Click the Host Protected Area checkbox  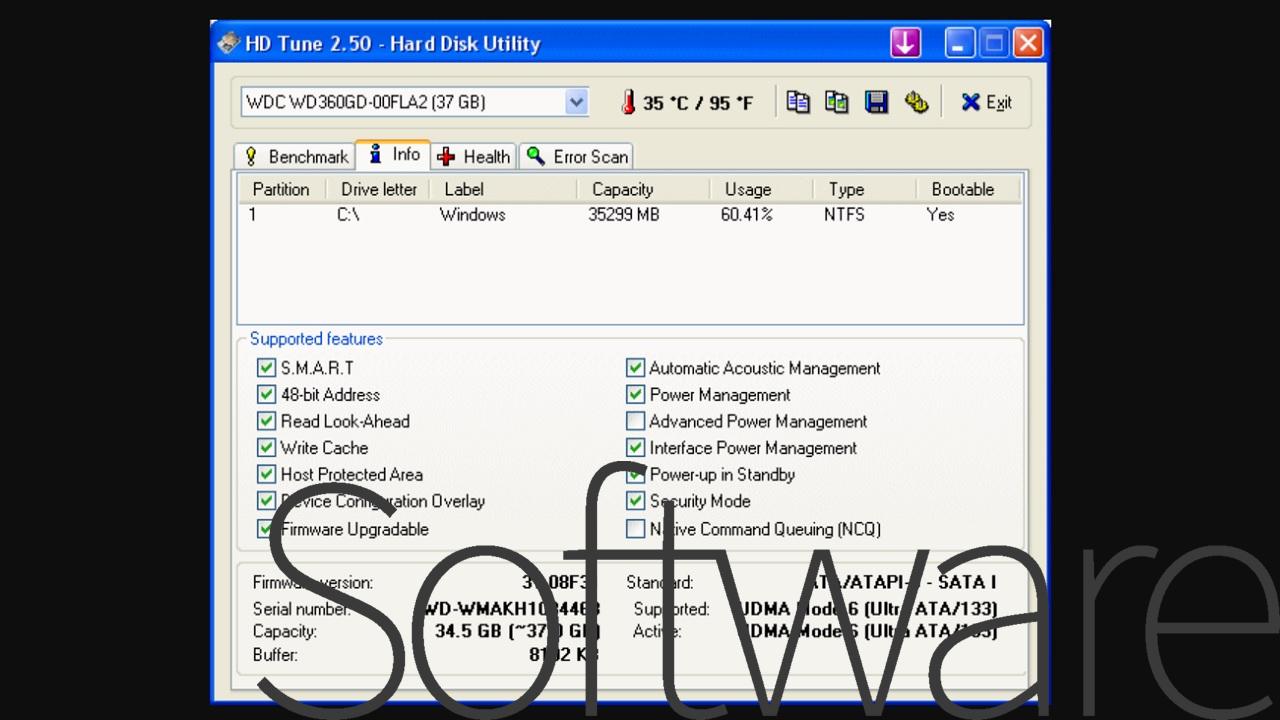tap(266, 474)
